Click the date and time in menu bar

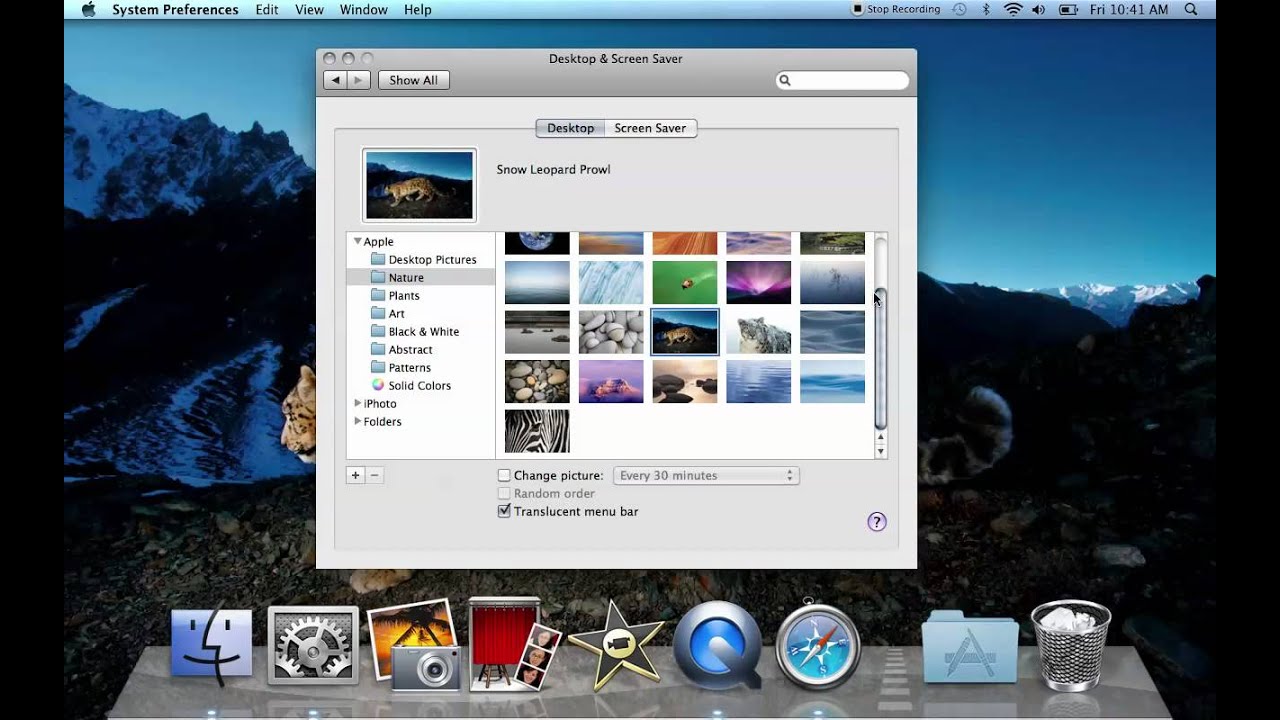(1128, 10)
